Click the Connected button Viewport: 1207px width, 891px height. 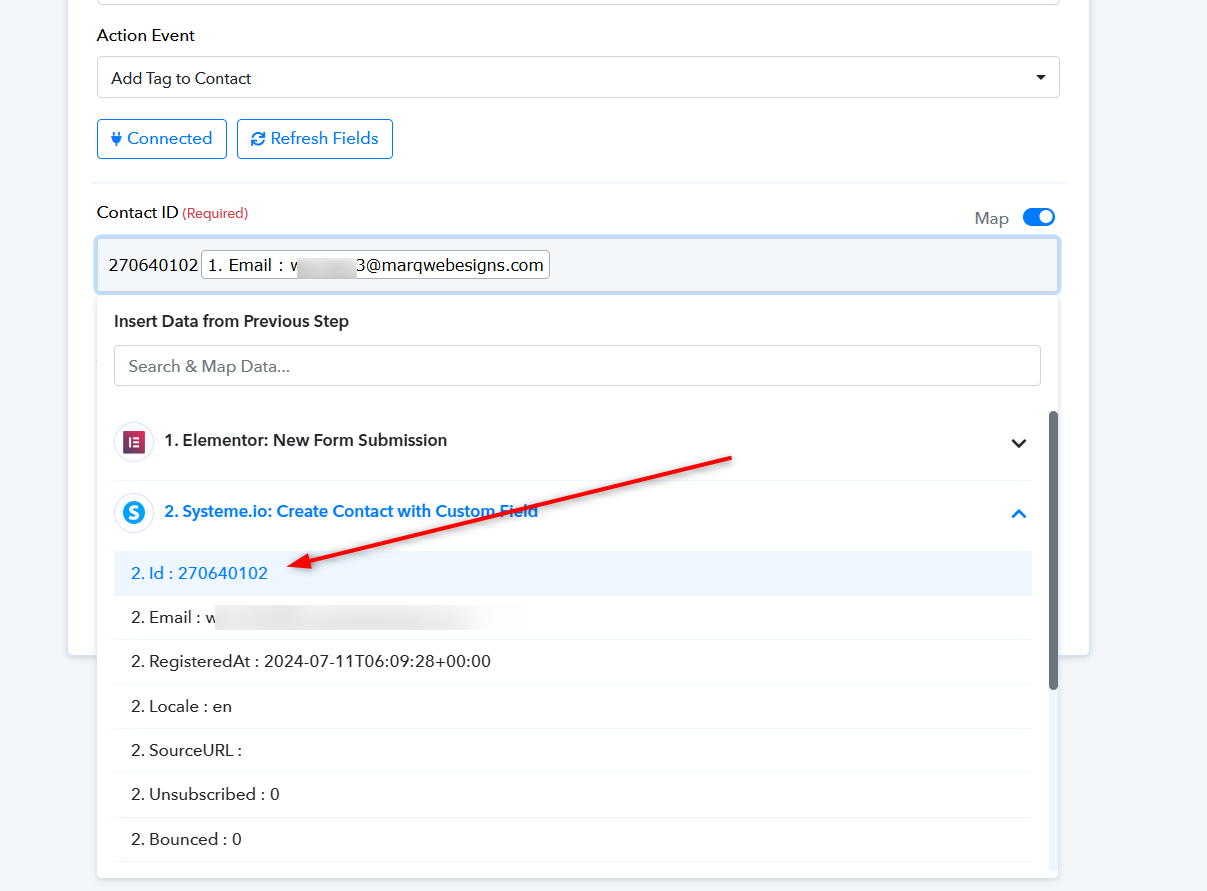162,139
